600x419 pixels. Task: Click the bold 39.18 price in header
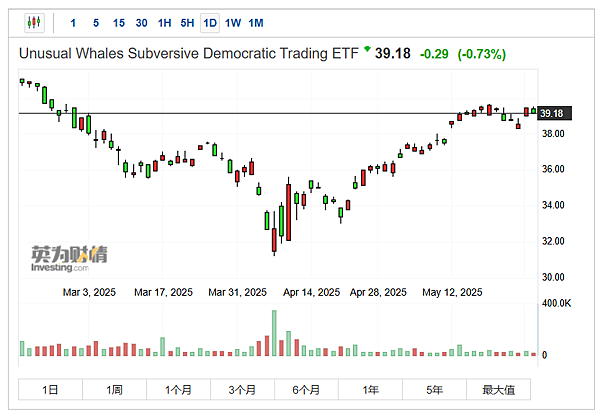click(x=393, y=54)
